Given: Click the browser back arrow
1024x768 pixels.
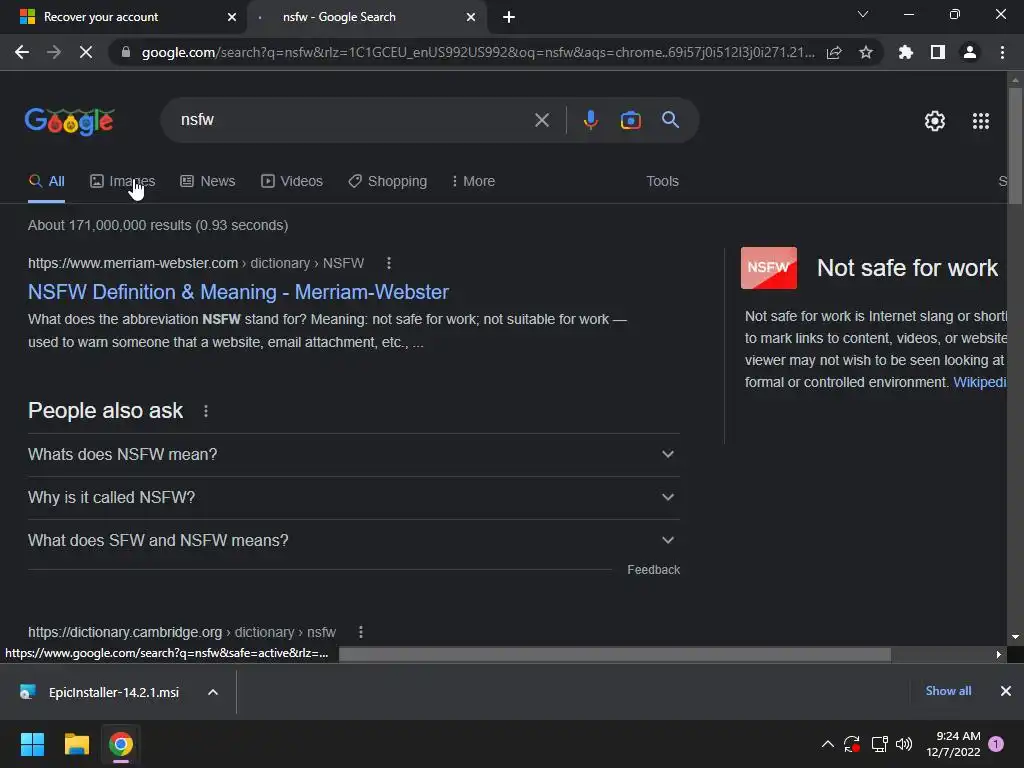Looking at the screenshot, I should (22, 52).
